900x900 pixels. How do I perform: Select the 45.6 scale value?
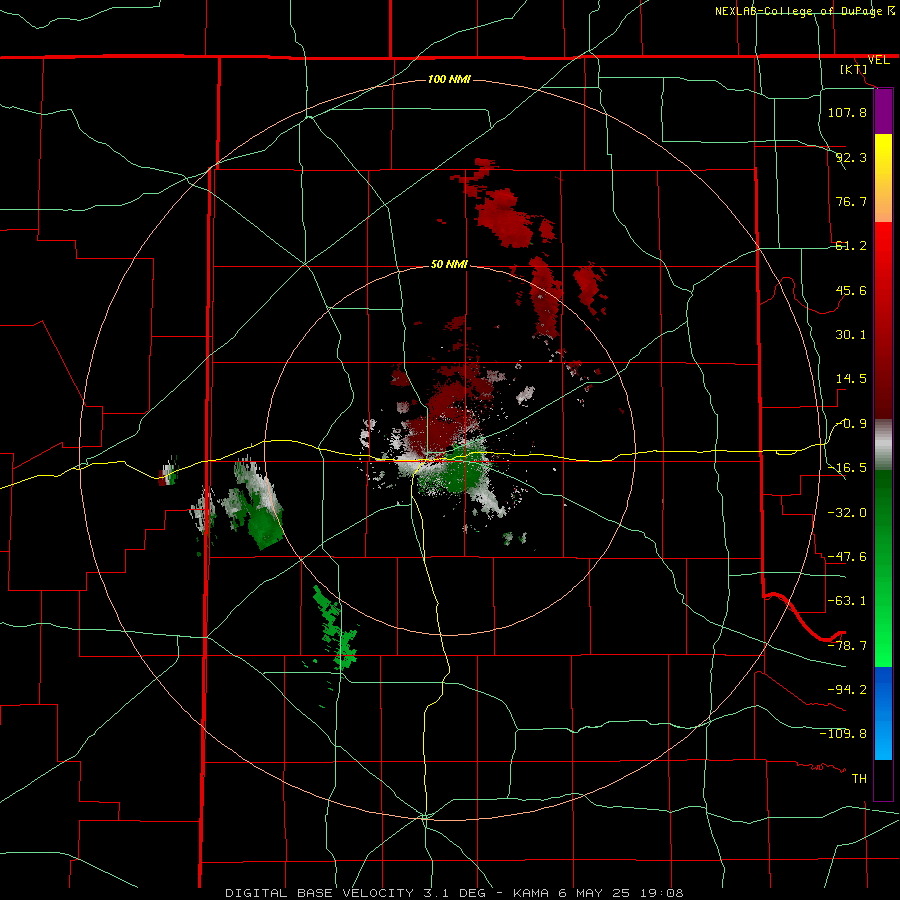851,290
